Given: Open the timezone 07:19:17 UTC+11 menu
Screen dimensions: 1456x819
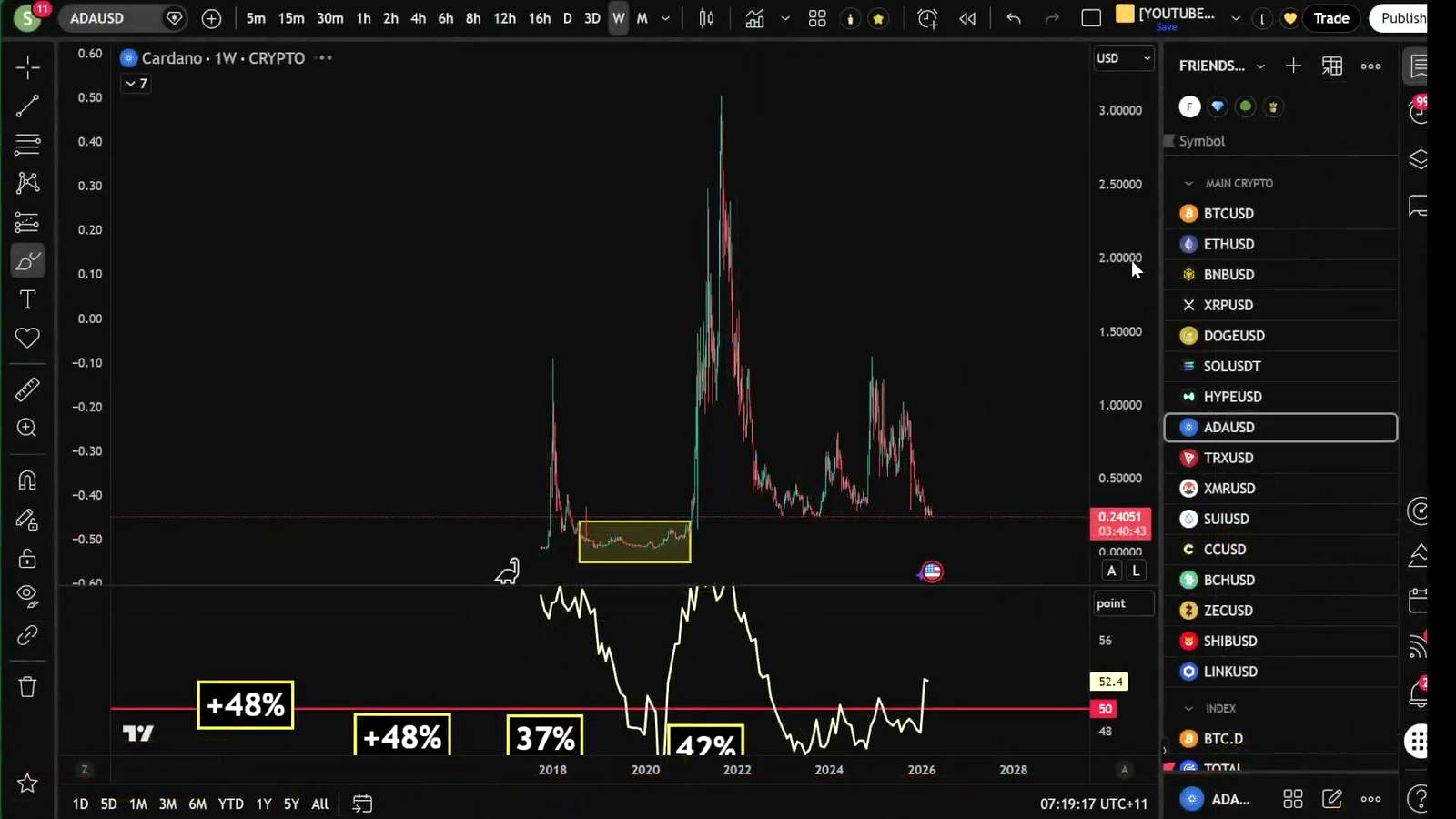Looking at the screenshot, I should click(1094, 804).
